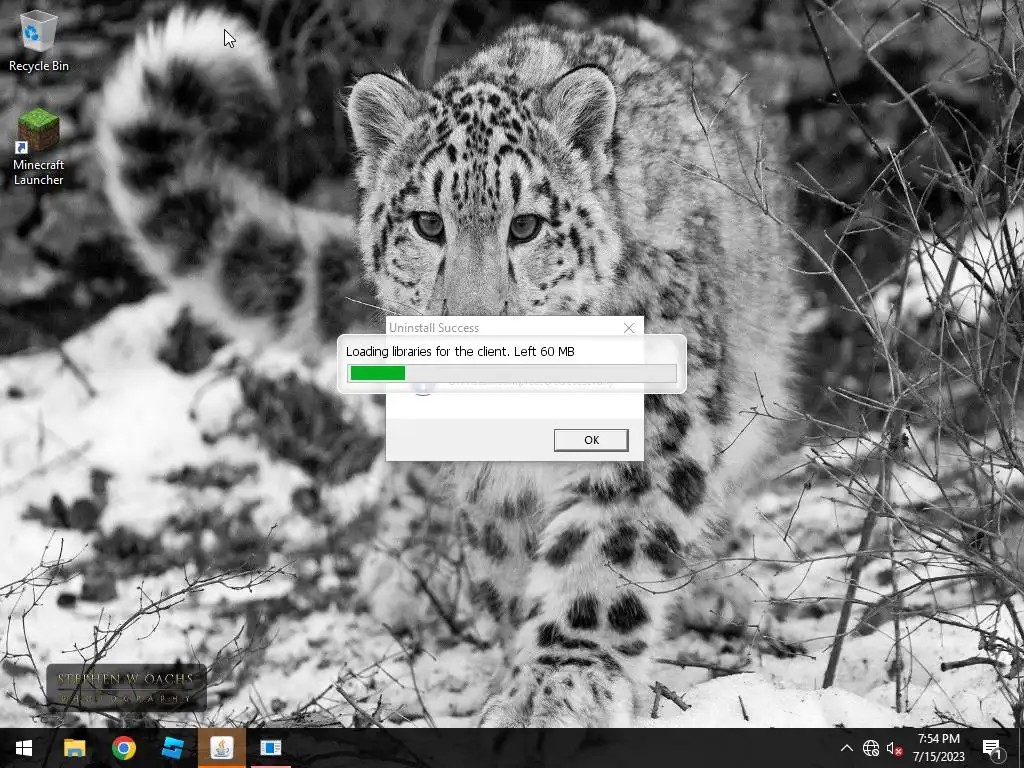Screen dimensions: 1024x768
Task: Click the 'Loading libraries for the client' text
Action: [x=460, y=351]
